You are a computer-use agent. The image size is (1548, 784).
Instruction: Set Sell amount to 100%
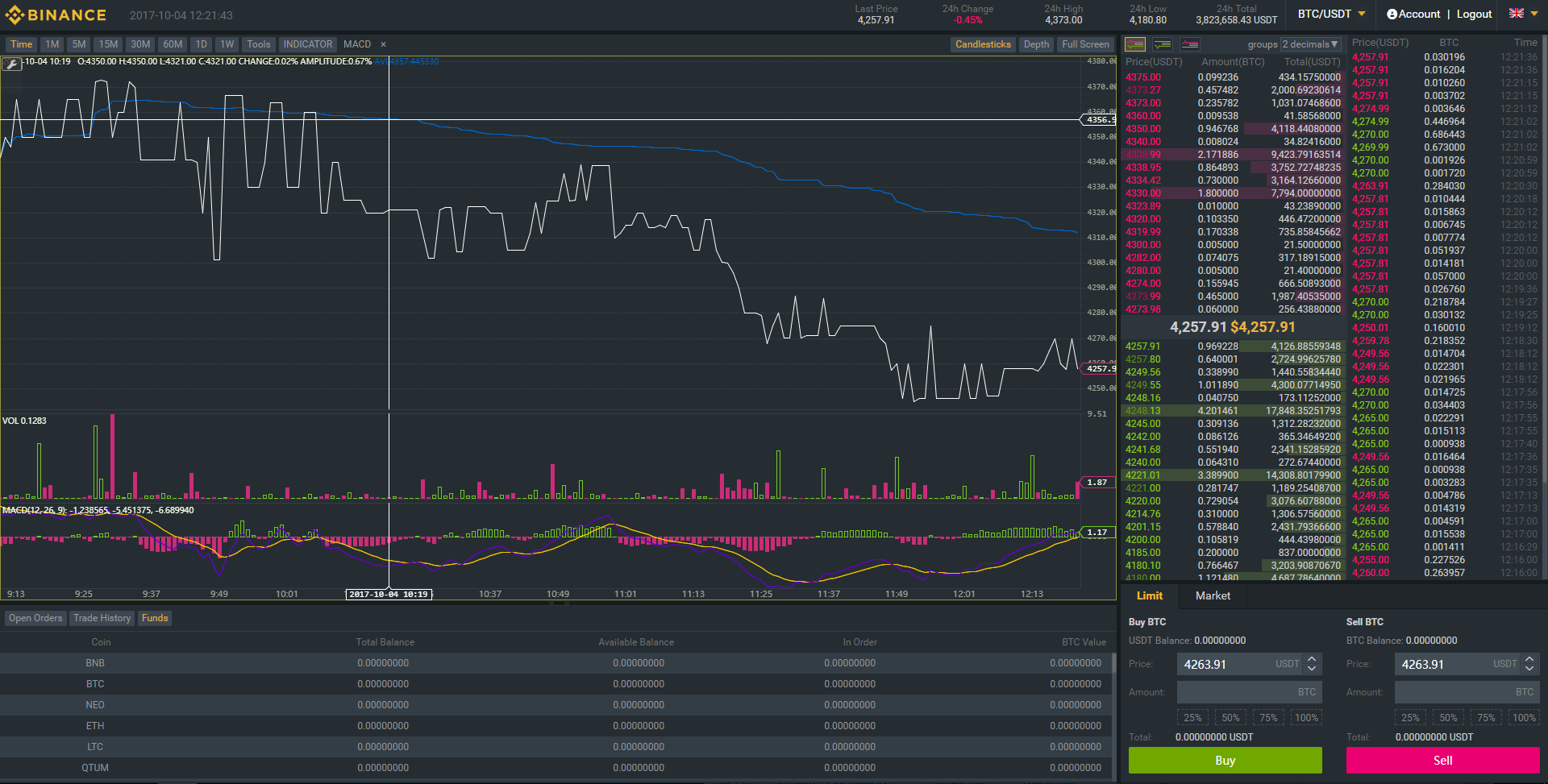(1524, 717)
